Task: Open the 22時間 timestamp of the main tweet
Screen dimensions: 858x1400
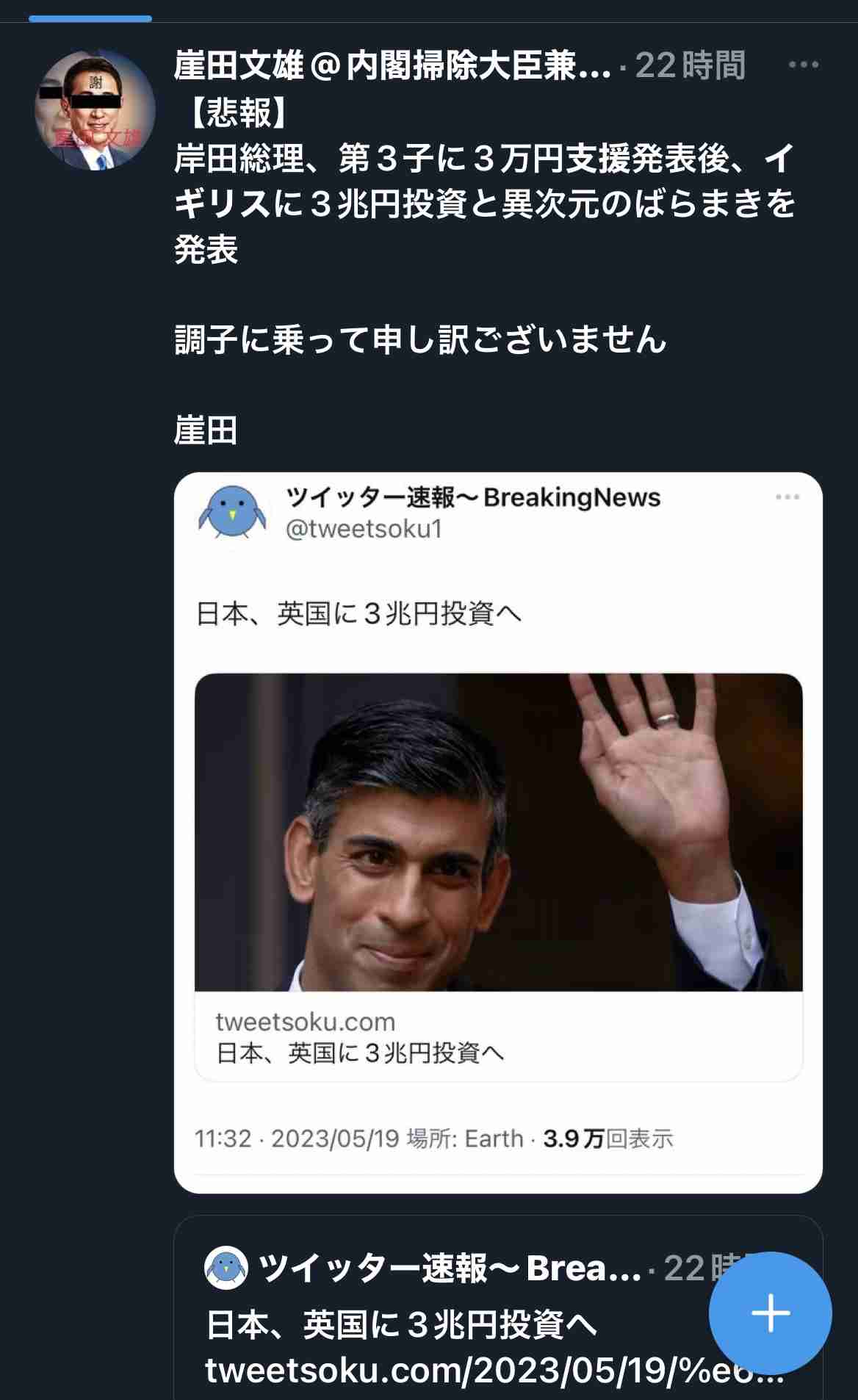Action: pos(690,66)
